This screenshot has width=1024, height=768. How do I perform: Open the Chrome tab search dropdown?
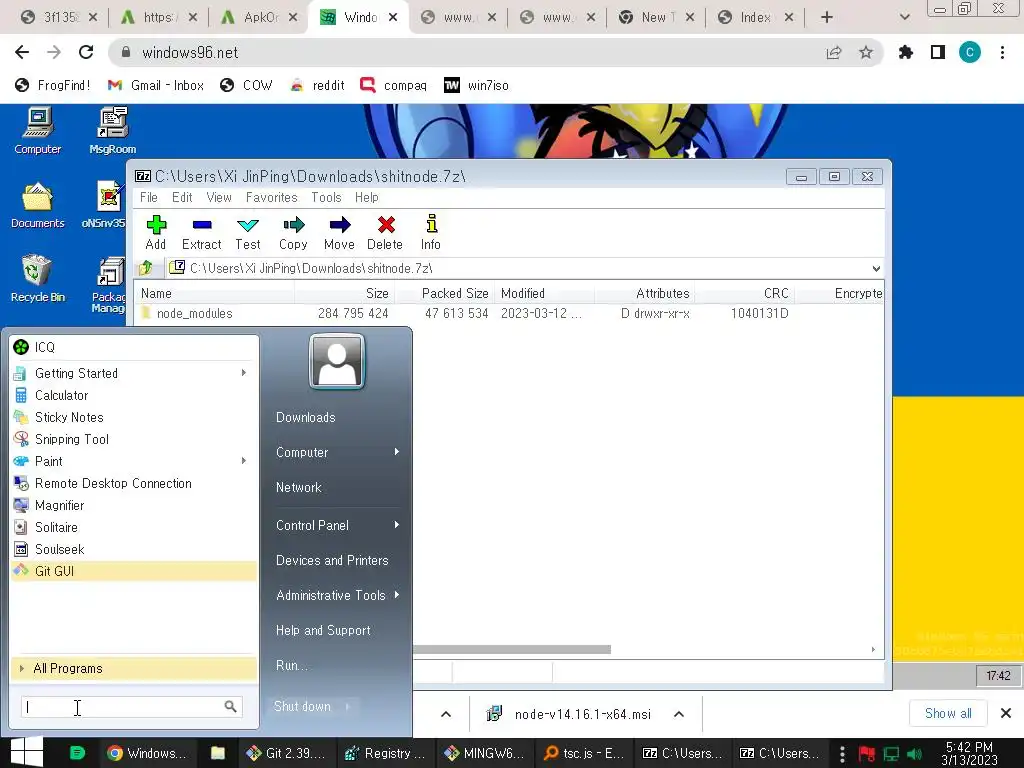coord(904,17)
